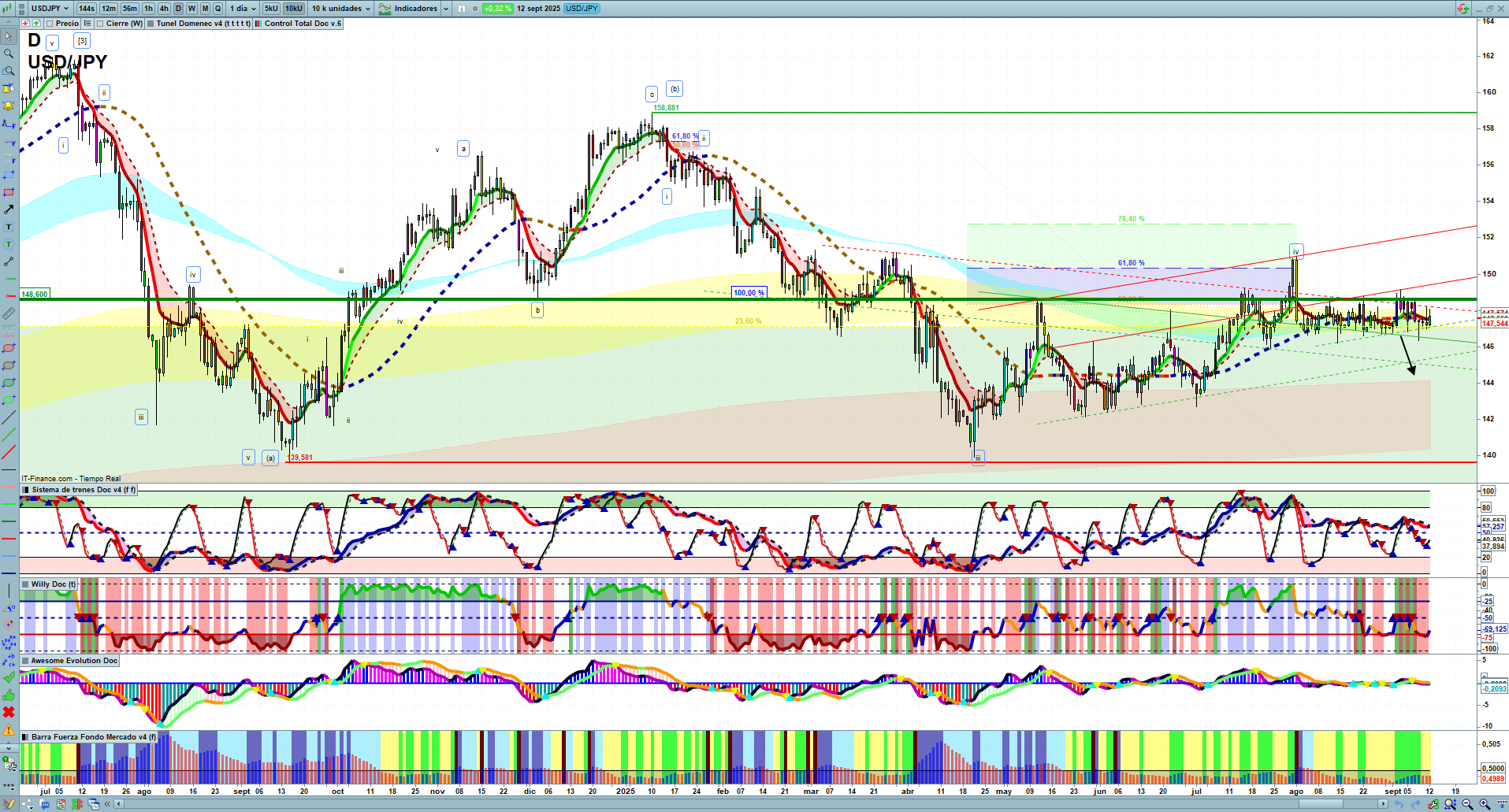Open the USDJPY symbol dropdown
The width and height of the screenshot is (1509, 812).
click(50, 9)
